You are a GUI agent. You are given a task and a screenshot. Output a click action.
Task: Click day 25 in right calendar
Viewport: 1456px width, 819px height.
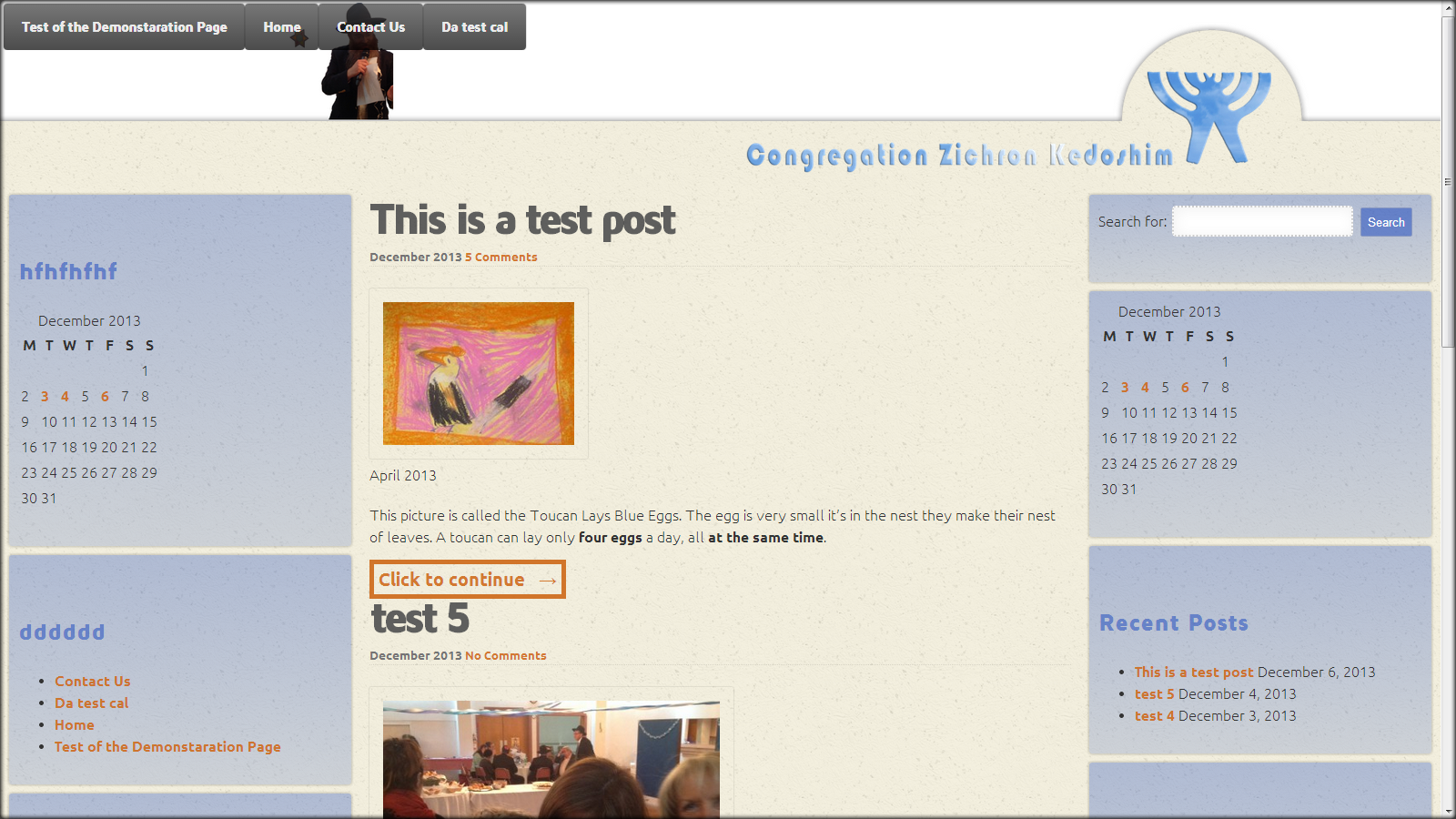click(x=1149, y=464)
